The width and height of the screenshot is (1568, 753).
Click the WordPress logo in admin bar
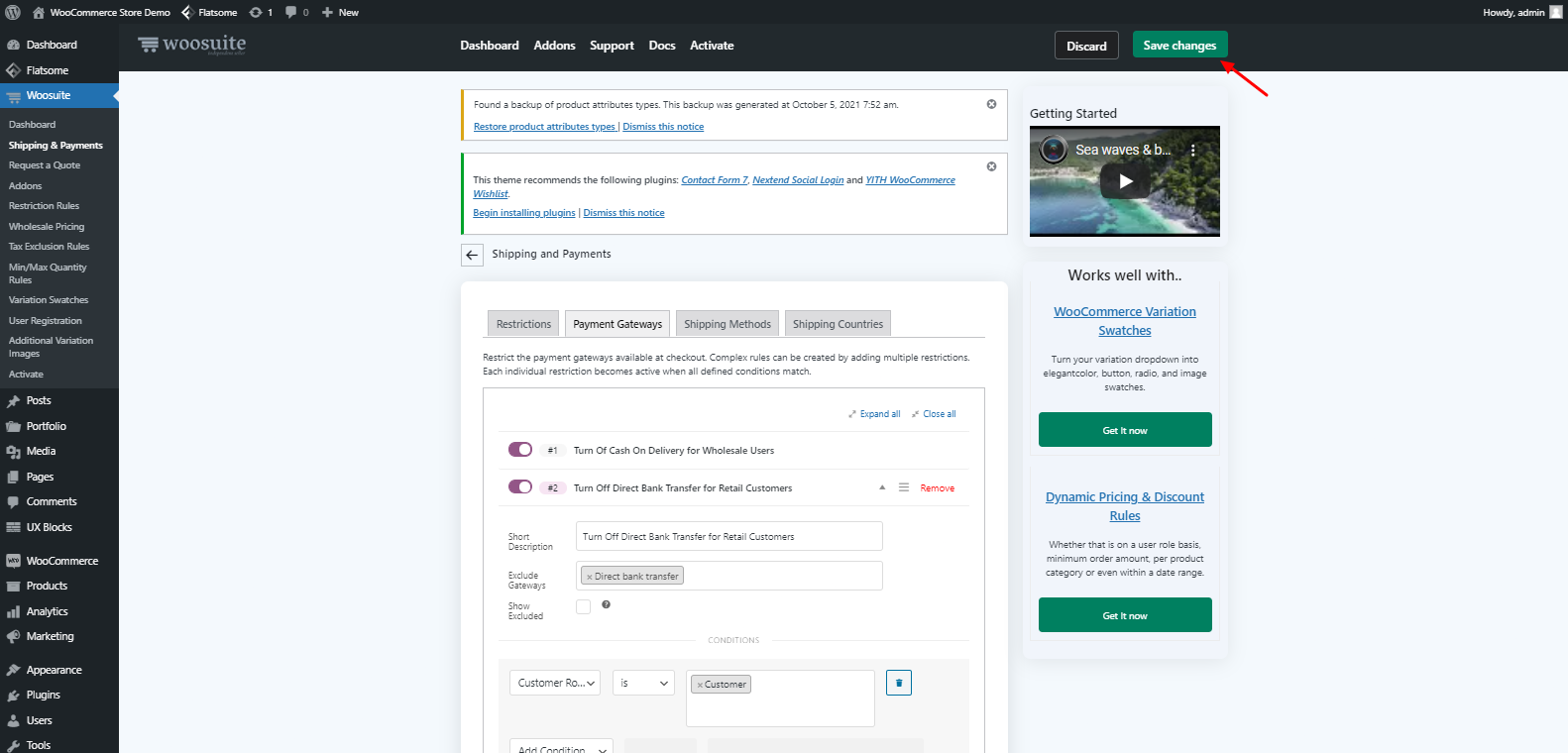[13, 12]
